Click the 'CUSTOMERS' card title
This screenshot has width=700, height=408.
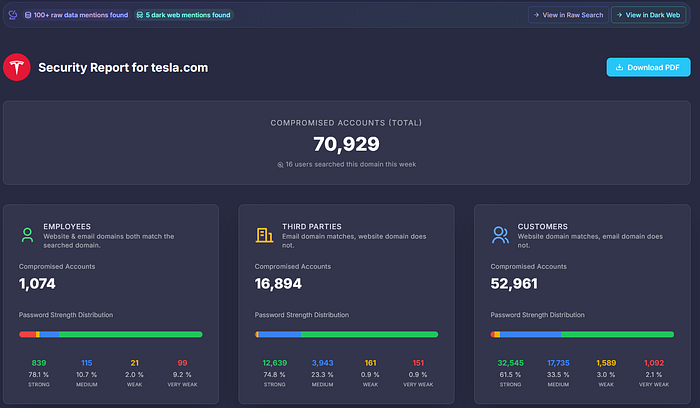pyautogui.click(x=542, y=227)
